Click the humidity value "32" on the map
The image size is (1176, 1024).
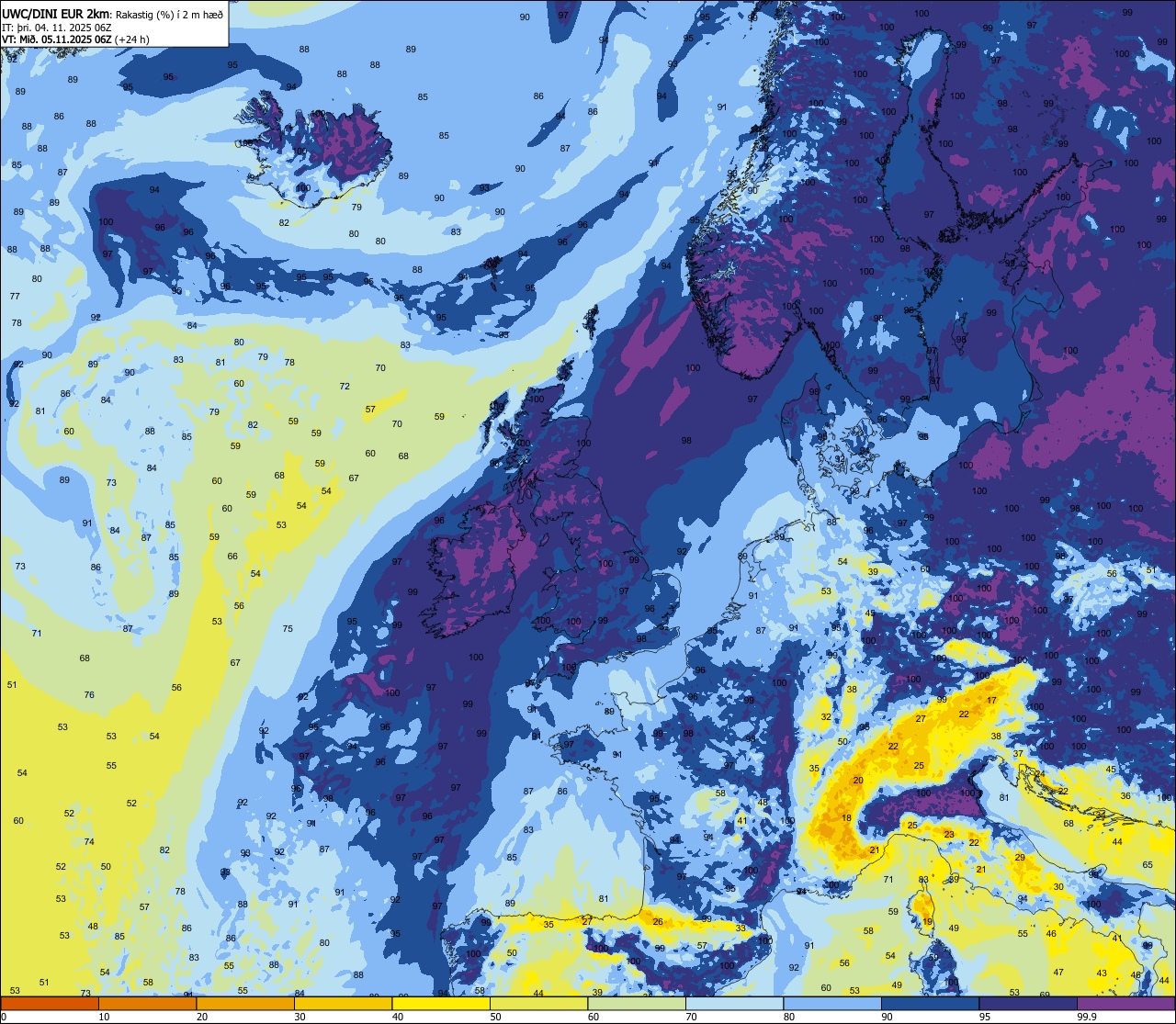[826, 717]
